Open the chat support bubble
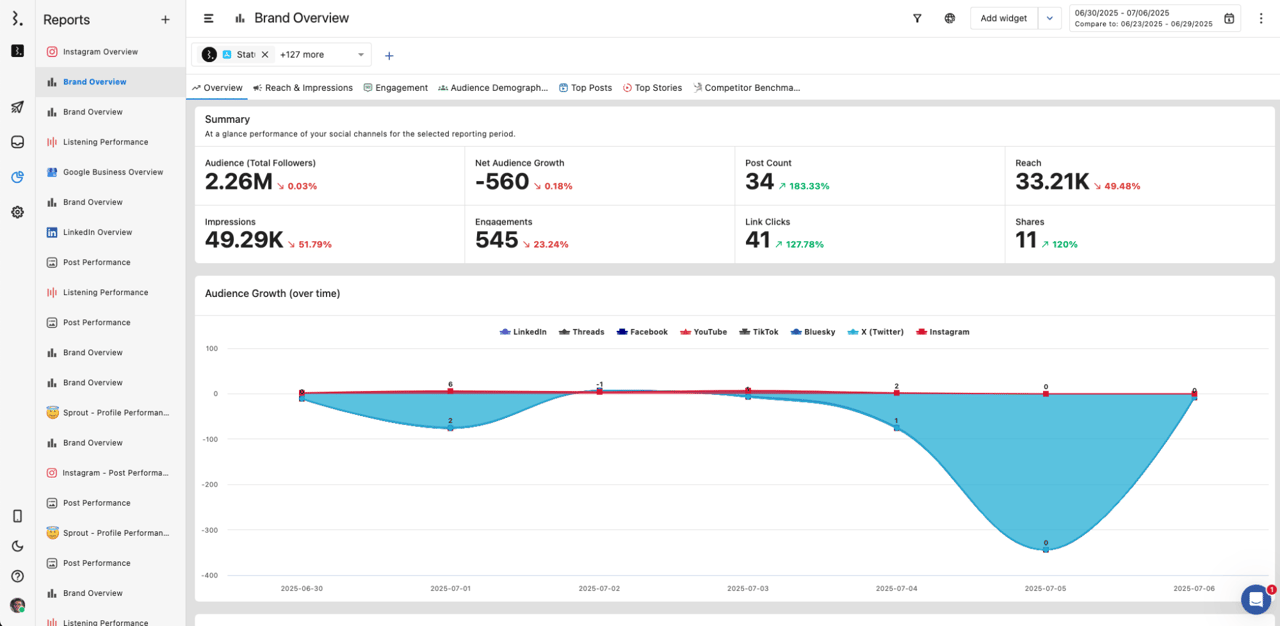1280x626 pixels. [1255, 599]
